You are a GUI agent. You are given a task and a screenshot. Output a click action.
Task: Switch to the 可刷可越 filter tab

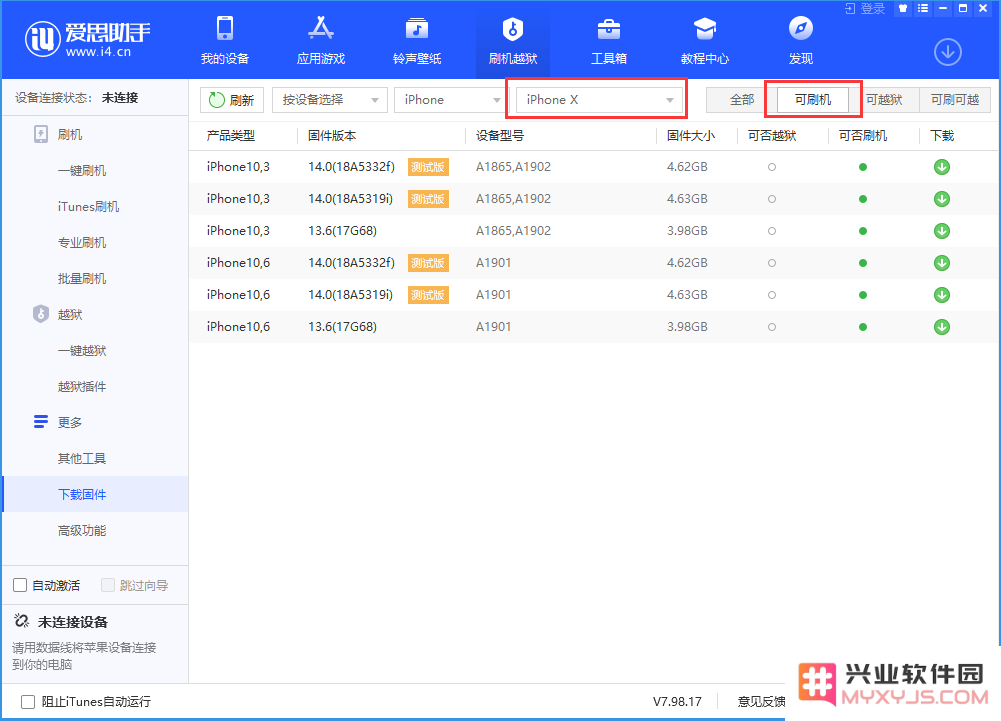[x=955, y=100]
